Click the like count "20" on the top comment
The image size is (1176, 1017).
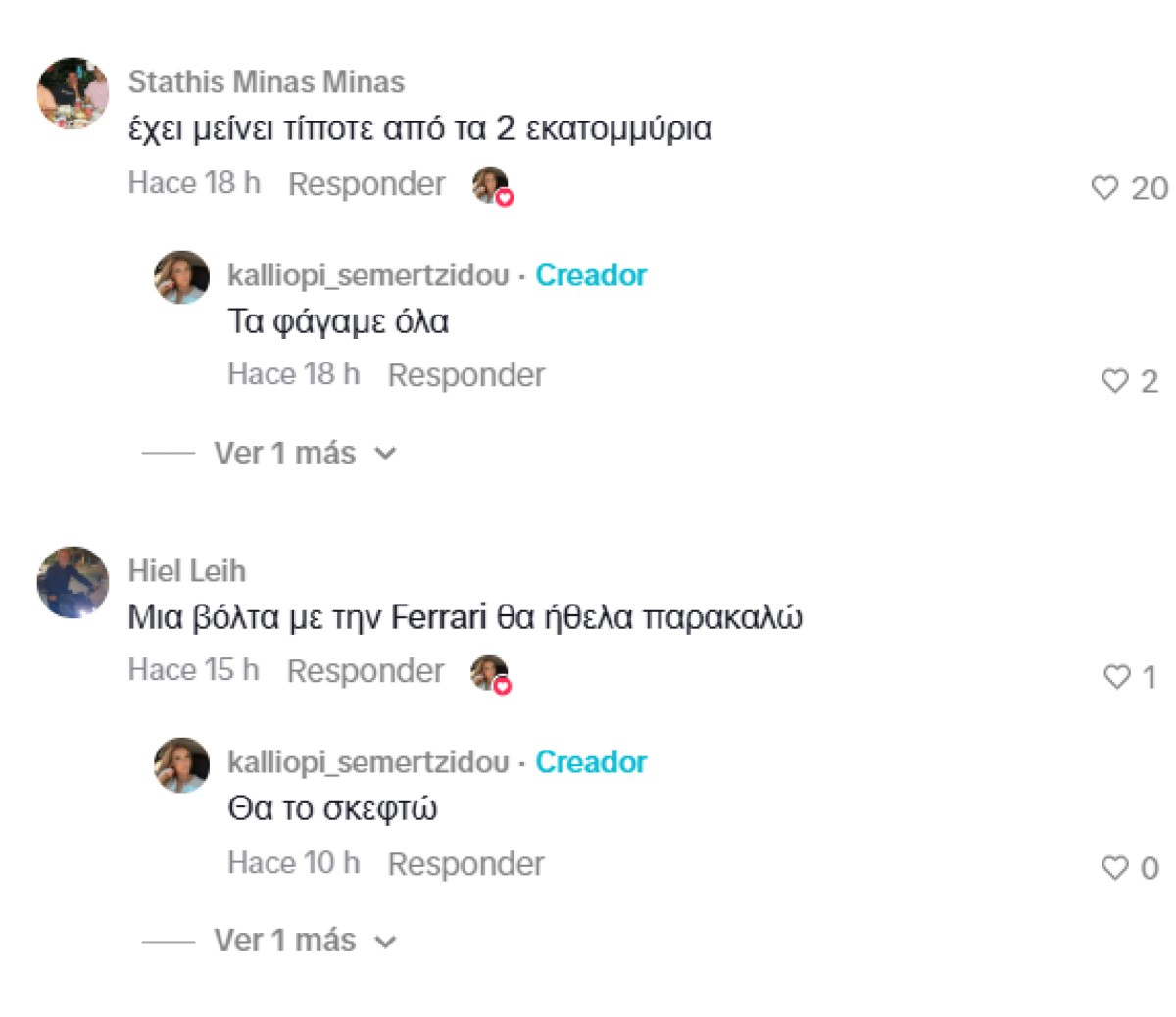click(1150, 187)
